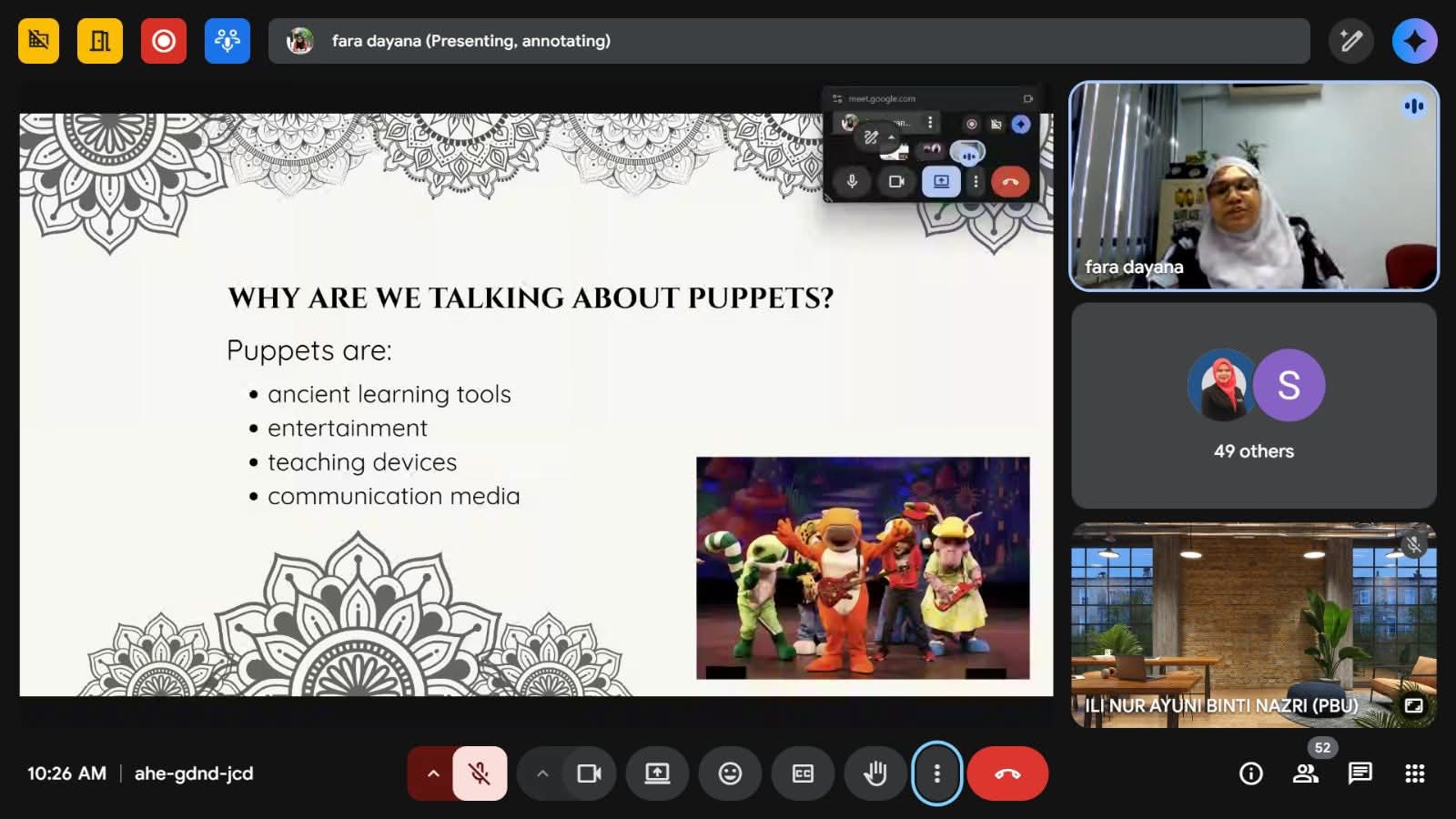Screen dimensions: 1456x819
Task: Show all 52 participants list
Action: (x=1306, y=773)
